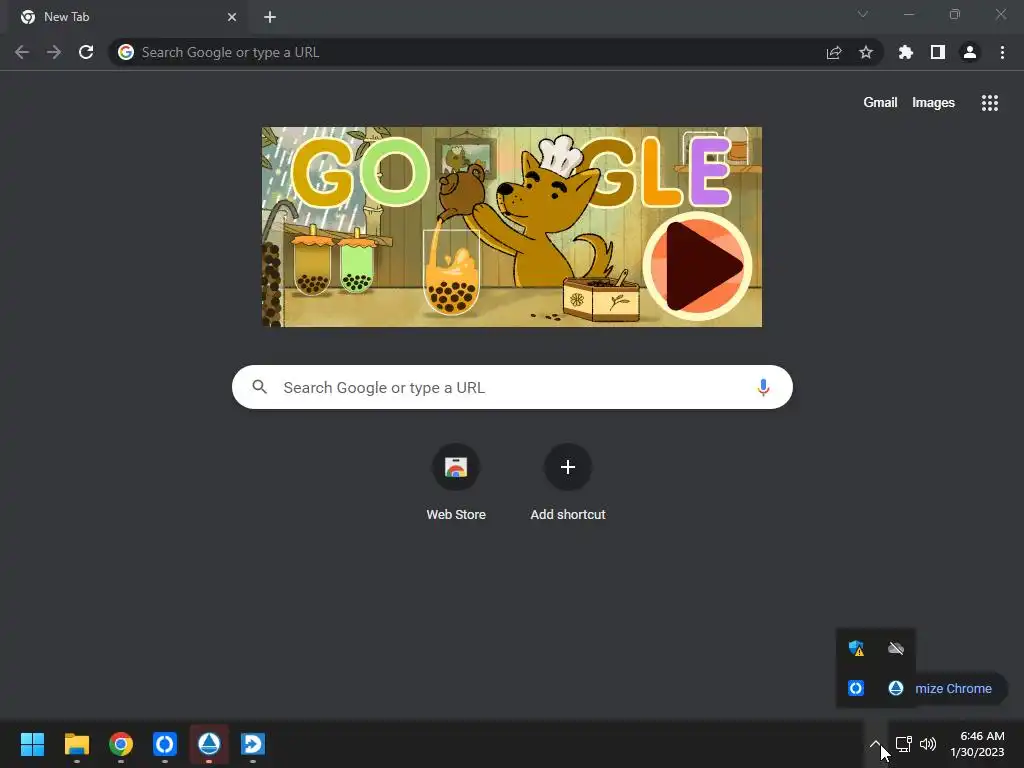Click the Chrome taskbar icon
The width and height of the screenshot is (1024, 768).
[121, 744]
